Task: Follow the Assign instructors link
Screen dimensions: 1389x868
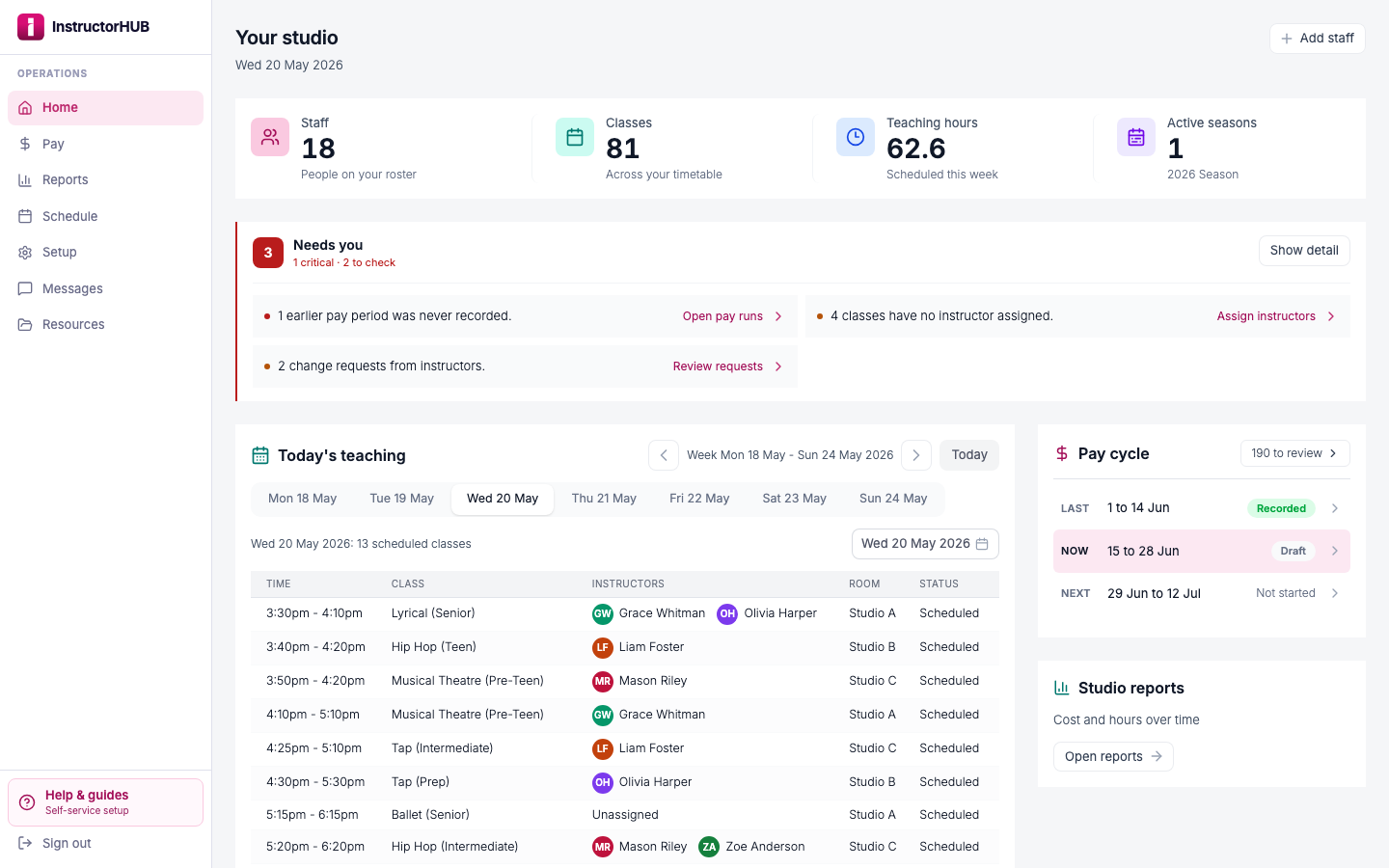Action: pos(1276,316)
